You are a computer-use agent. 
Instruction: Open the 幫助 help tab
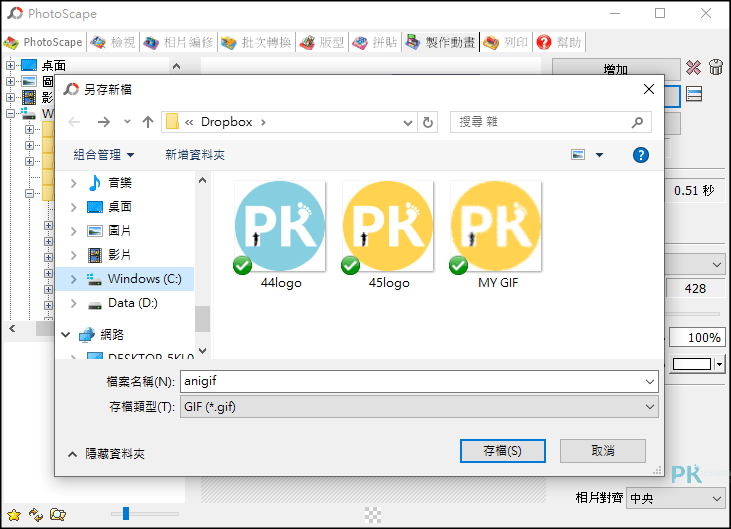pos(559,42)
